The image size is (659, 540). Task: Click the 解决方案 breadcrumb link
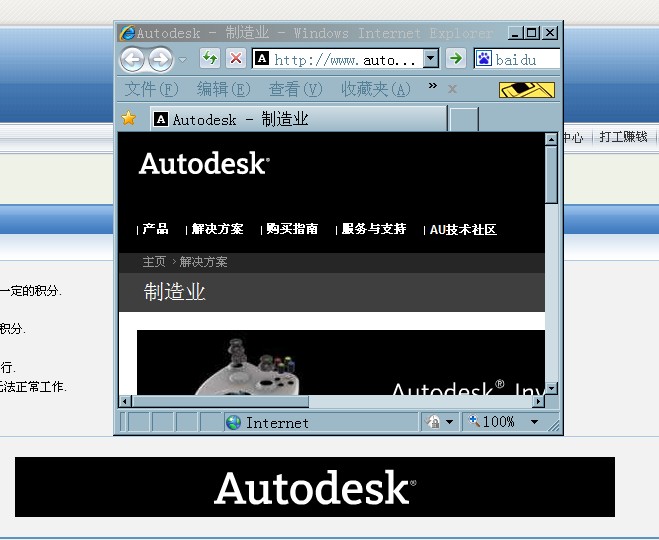(x=203, y=262)
